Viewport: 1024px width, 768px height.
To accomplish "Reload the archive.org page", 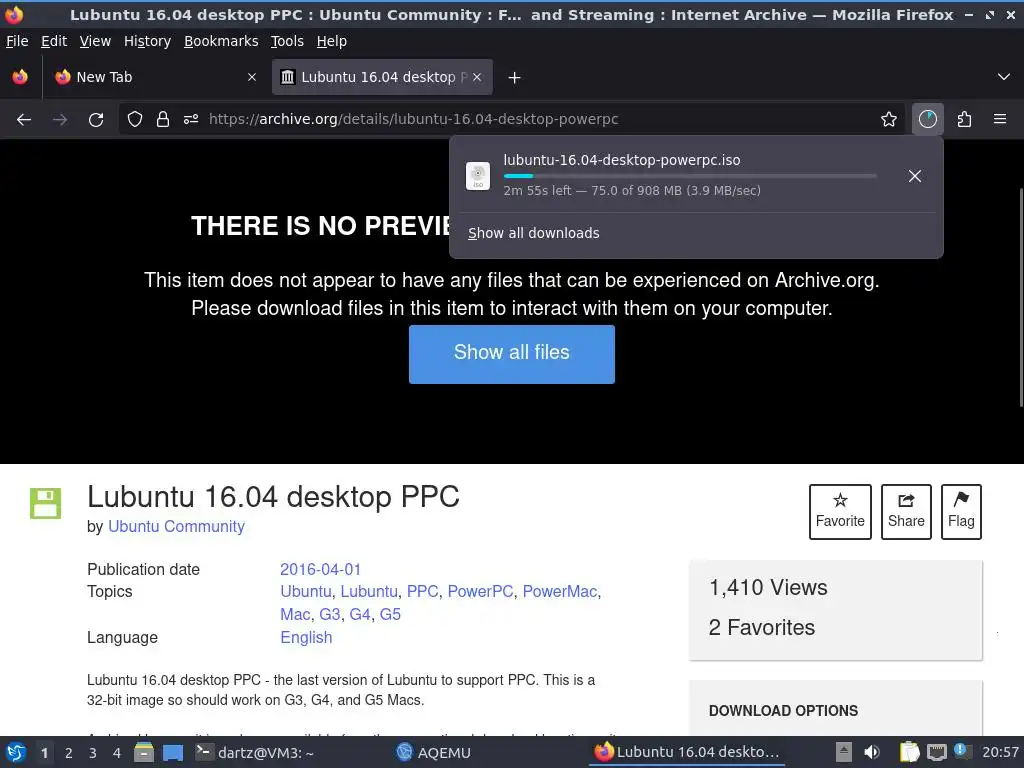I will click(96, 120).
